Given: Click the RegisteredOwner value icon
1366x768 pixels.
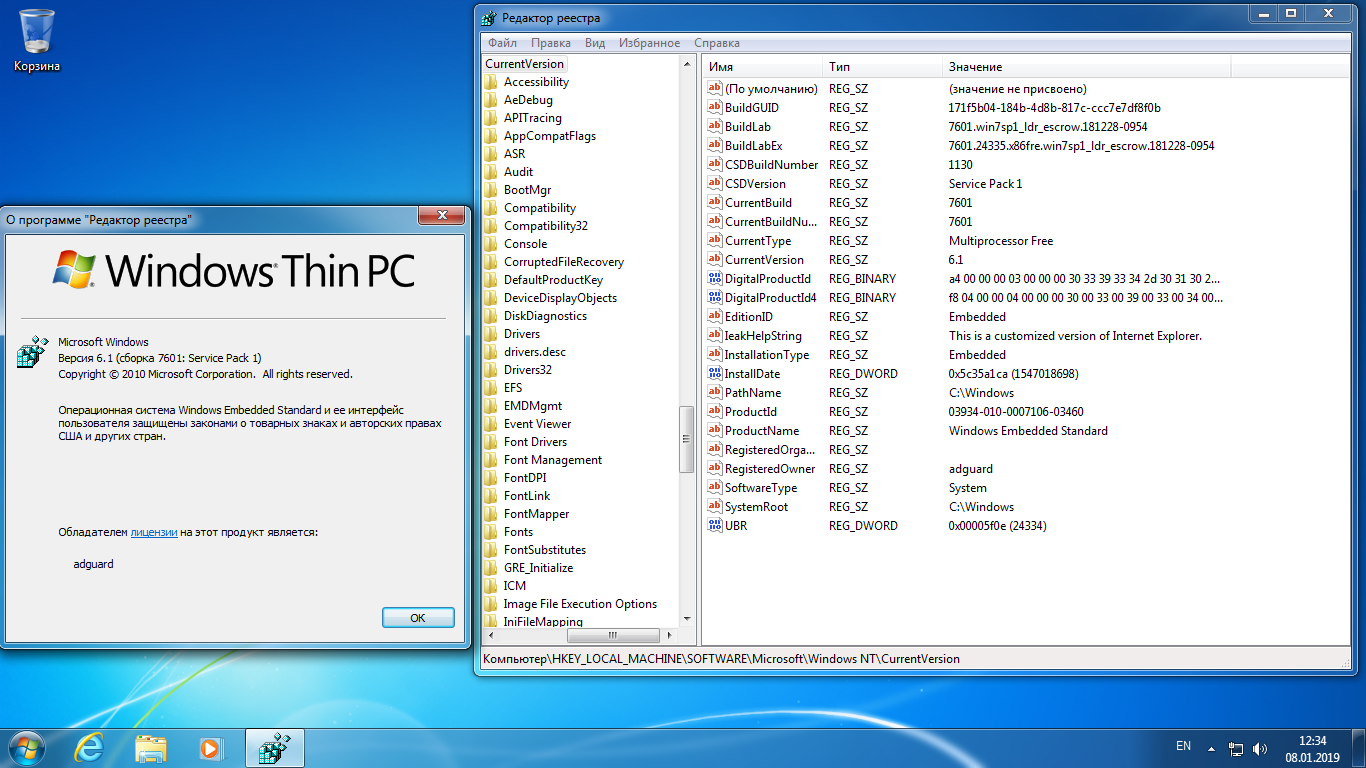Looking at the screenshot, I should pyautogui.click(x=714, y=468).
